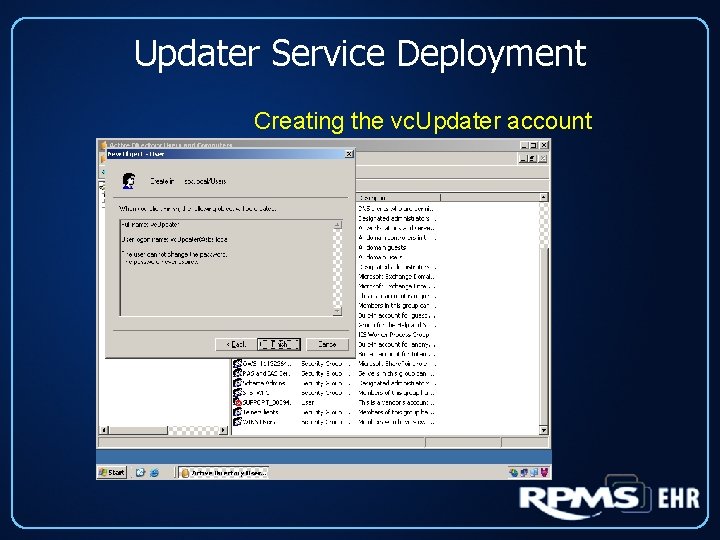Click the SUPPORT_388945 disabled user icon
Screen dimensions: 720x540
237,402
